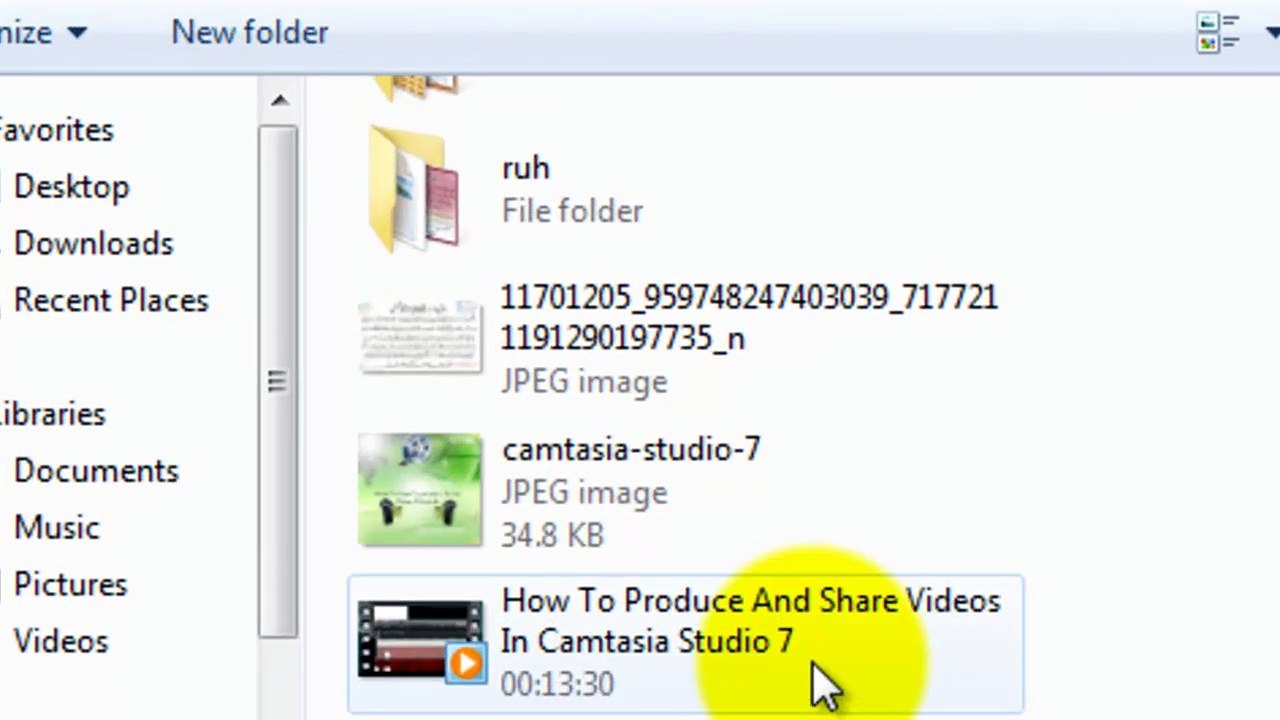Open the Documents library

96,471
